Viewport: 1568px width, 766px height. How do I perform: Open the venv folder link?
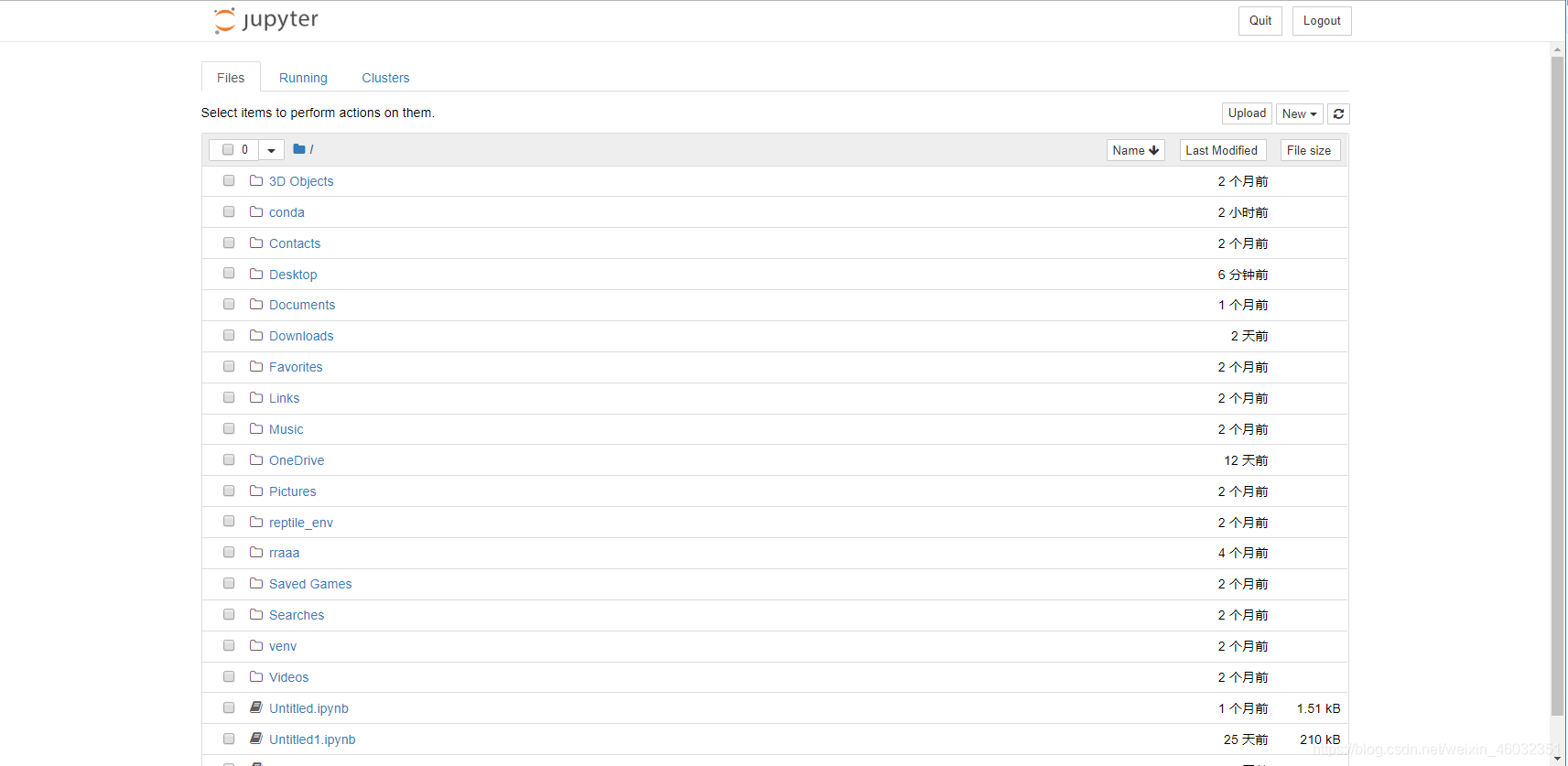coord(283,646)
